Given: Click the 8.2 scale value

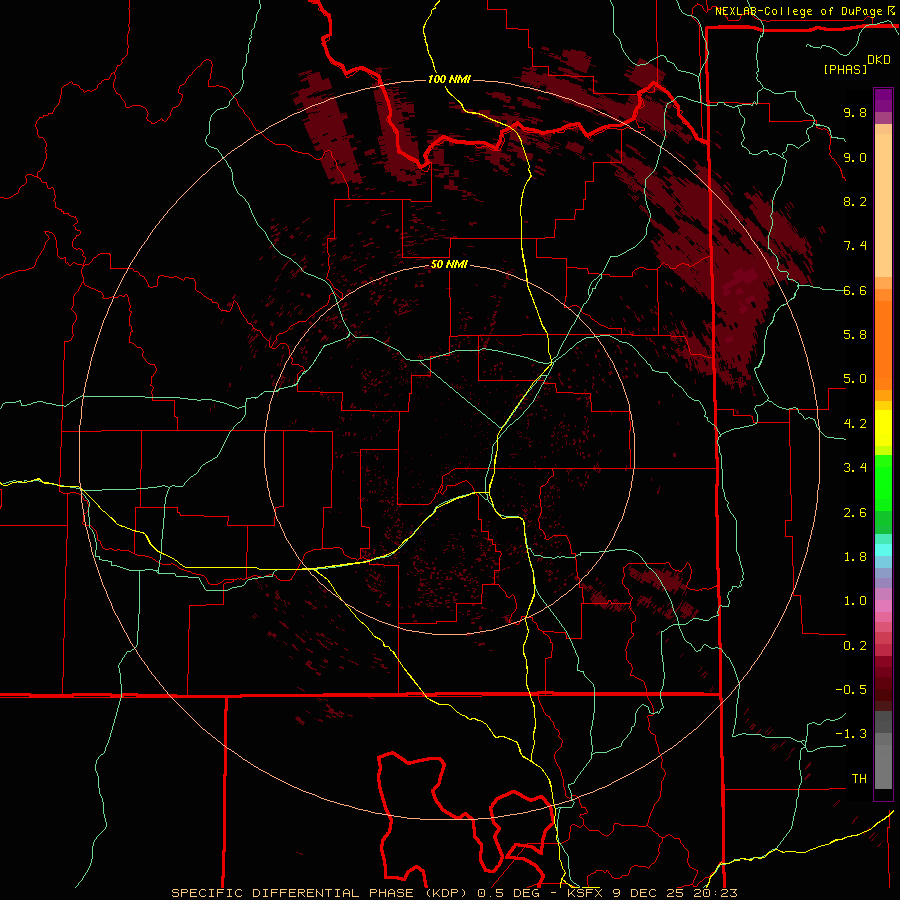Looking at the screenshot, I should coord(855,201).
